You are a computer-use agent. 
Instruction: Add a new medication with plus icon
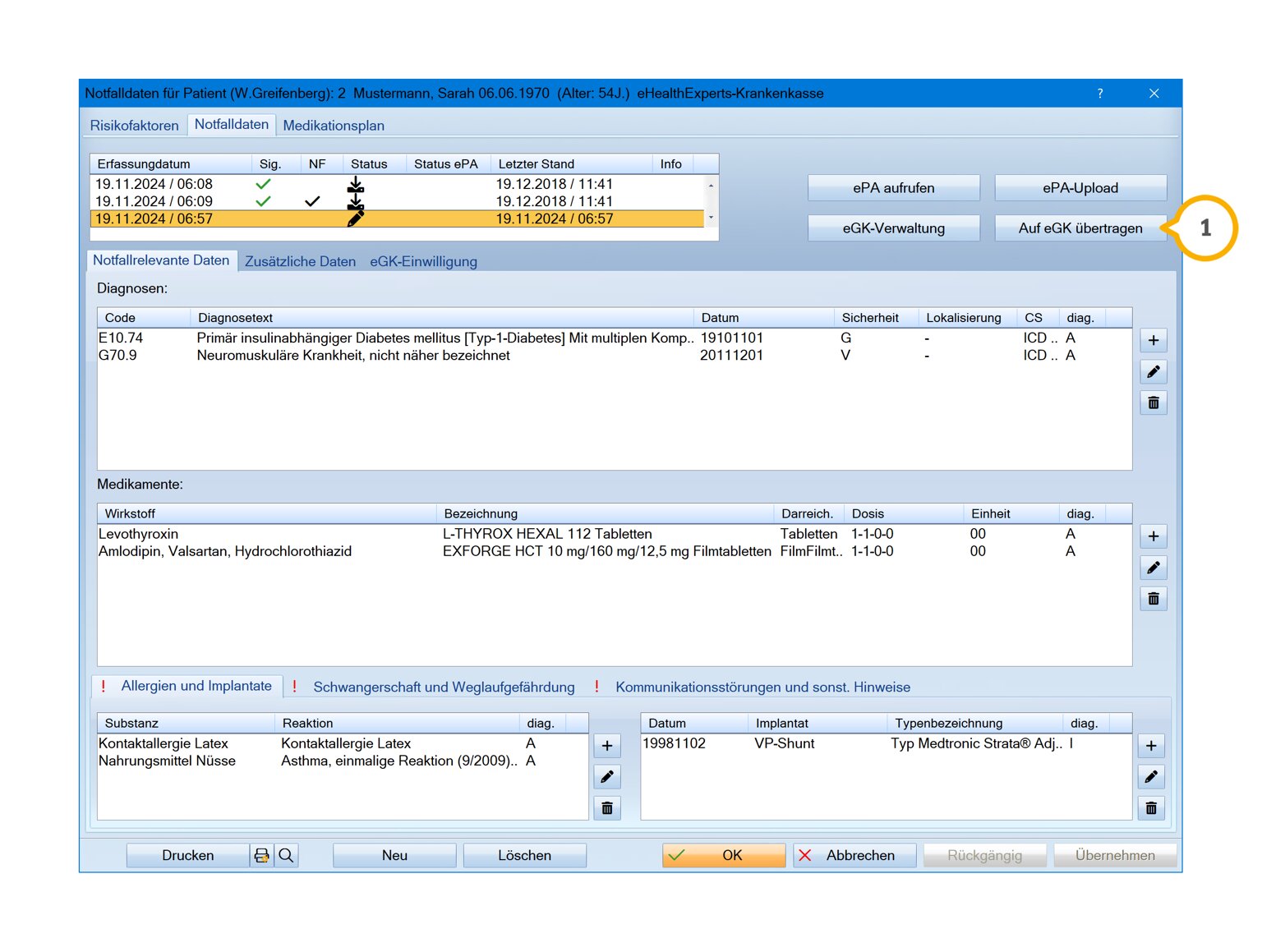coord(1154,536)
